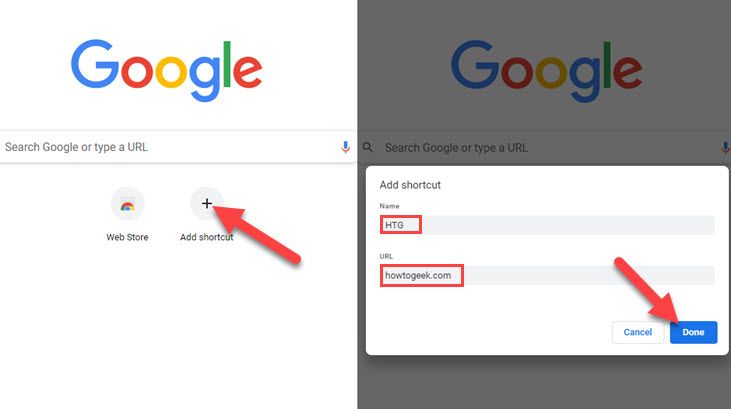Focus the search box on the white page
The image size is (731, 409).
pos(178,147)
